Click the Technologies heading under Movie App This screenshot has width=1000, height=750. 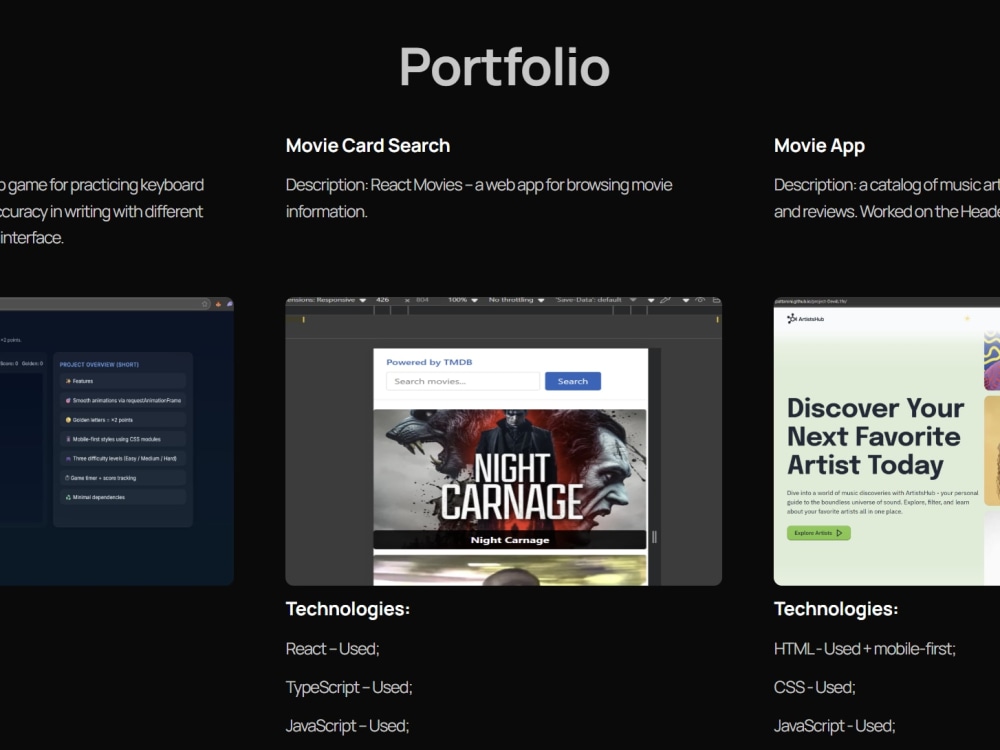[x=836, y=609]
